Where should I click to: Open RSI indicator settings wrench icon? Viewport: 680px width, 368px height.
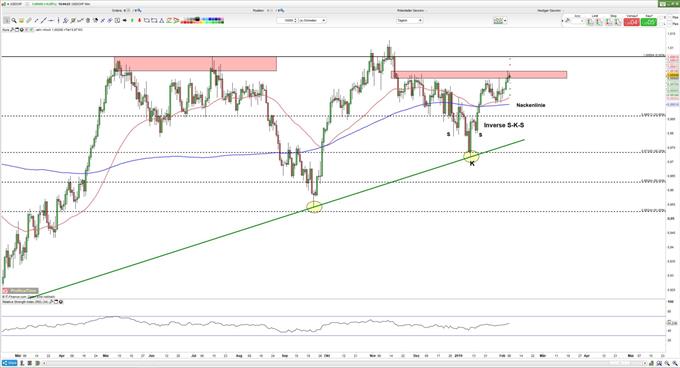click(51, 302)
